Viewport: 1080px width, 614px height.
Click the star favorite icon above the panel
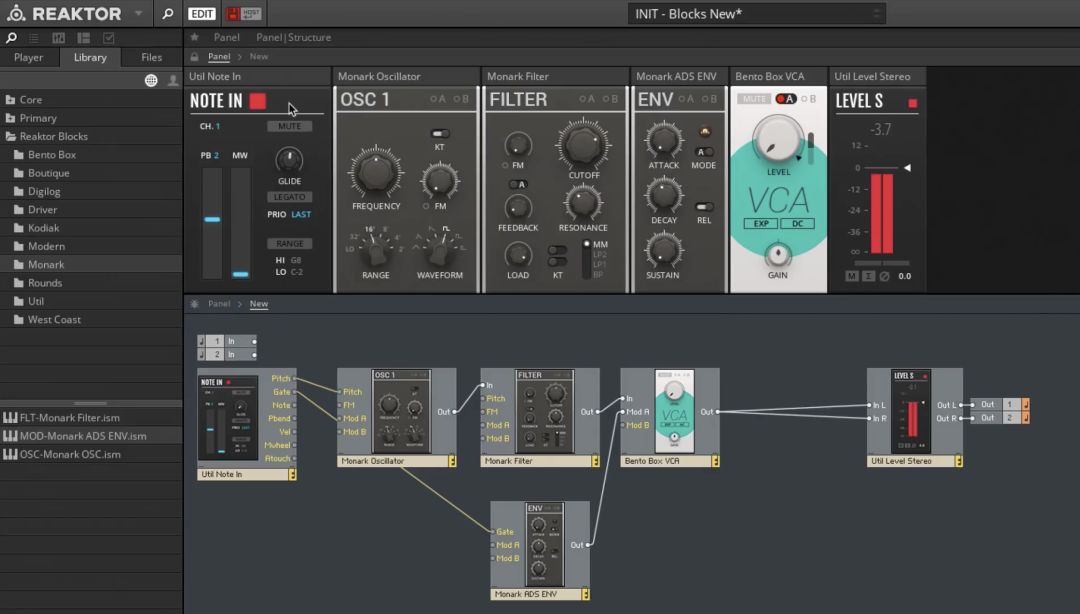[194, 37]
